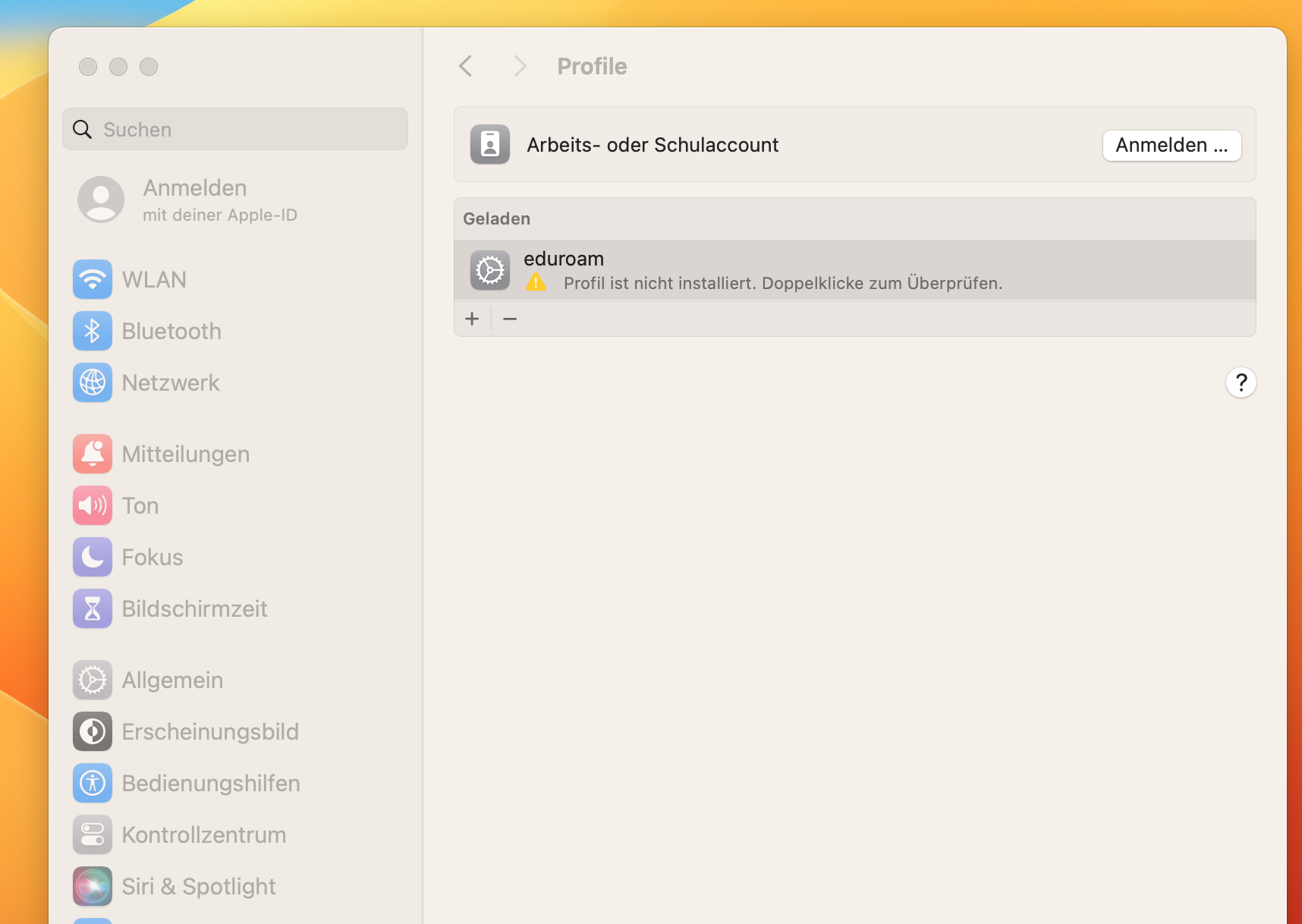The height and width of the screenshot is (924, 1302).
Task: Select Mitteilungen in the sidebar
Action: tap(186, 454)
